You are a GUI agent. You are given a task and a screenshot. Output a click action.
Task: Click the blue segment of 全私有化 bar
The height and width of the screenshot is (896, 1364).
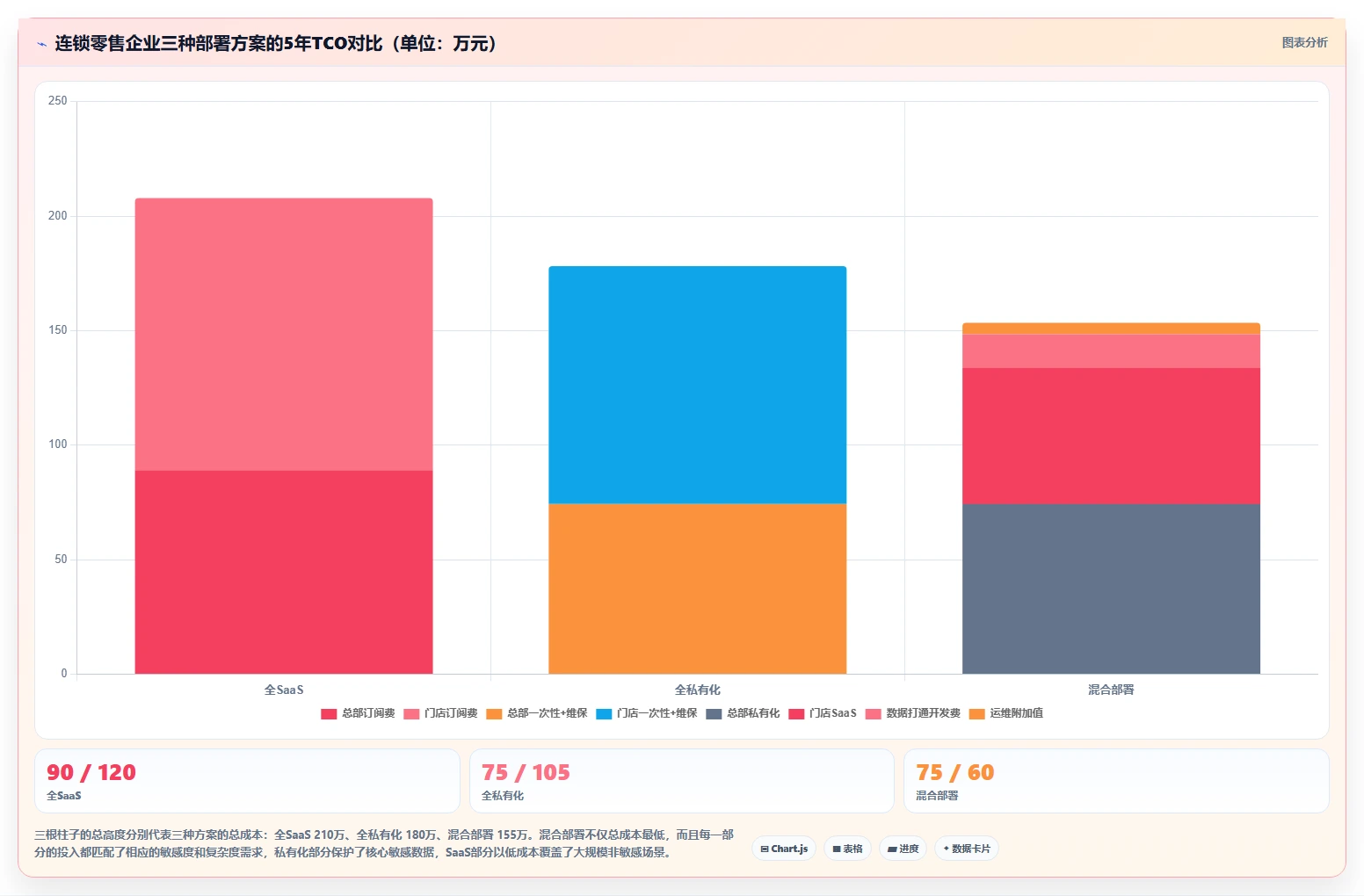point(698,385)
